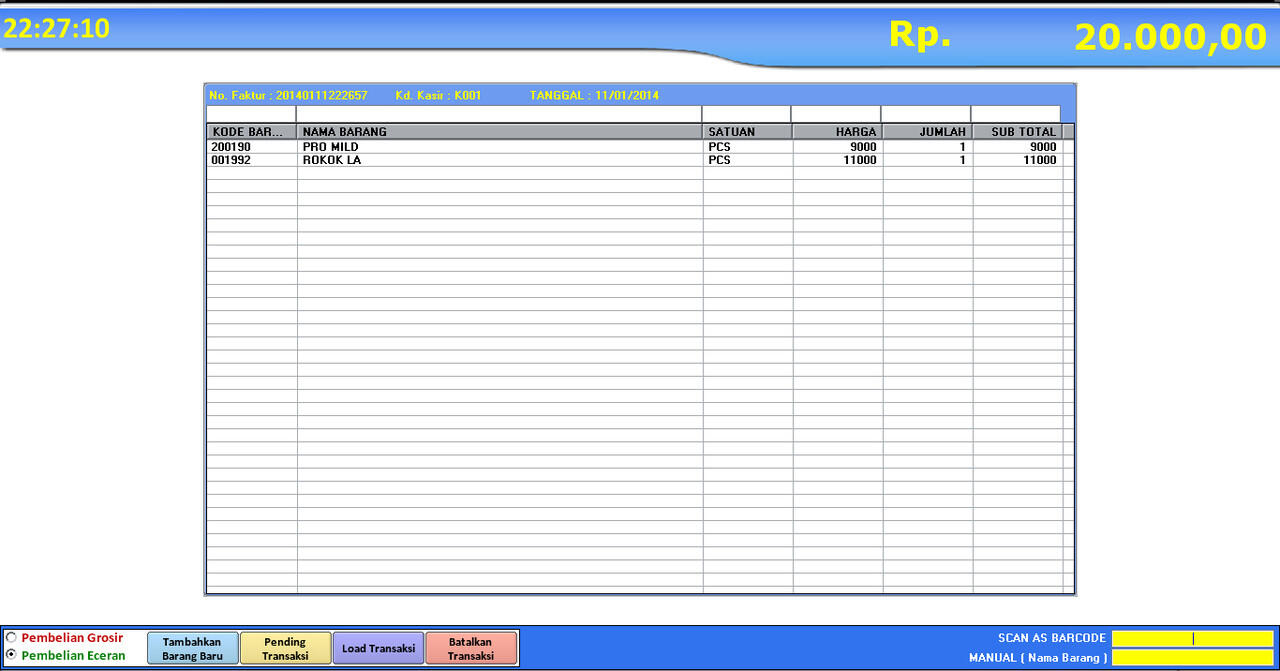Click the empty entry box above SUB TOTAL column
This screenshot has height=671, width=1280.
tap(1016, 114)
